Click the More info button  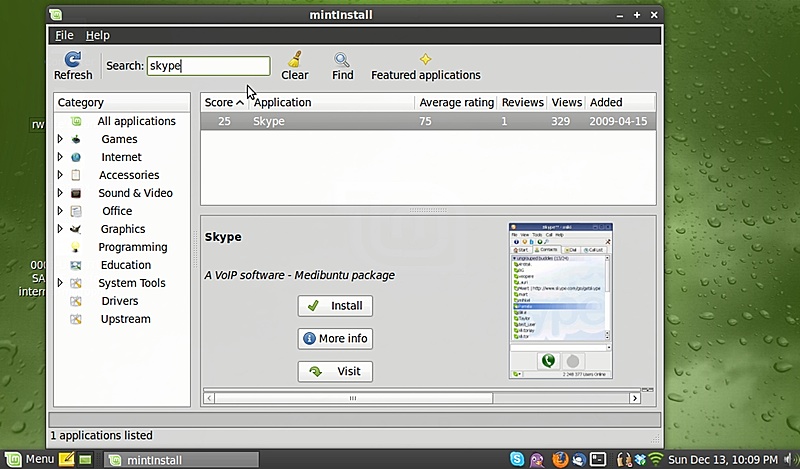335,338
